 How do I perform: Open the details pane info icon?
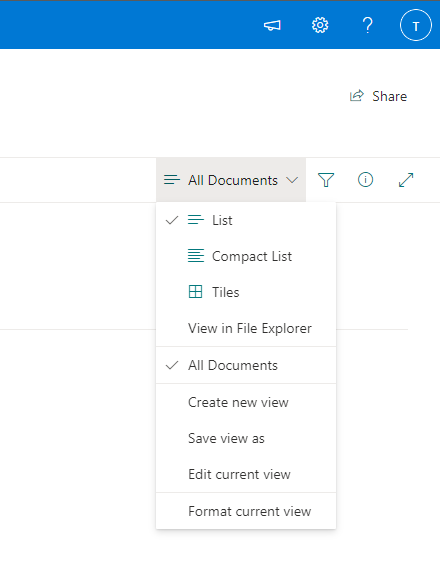pyautogui.click(x=365, y=180)
